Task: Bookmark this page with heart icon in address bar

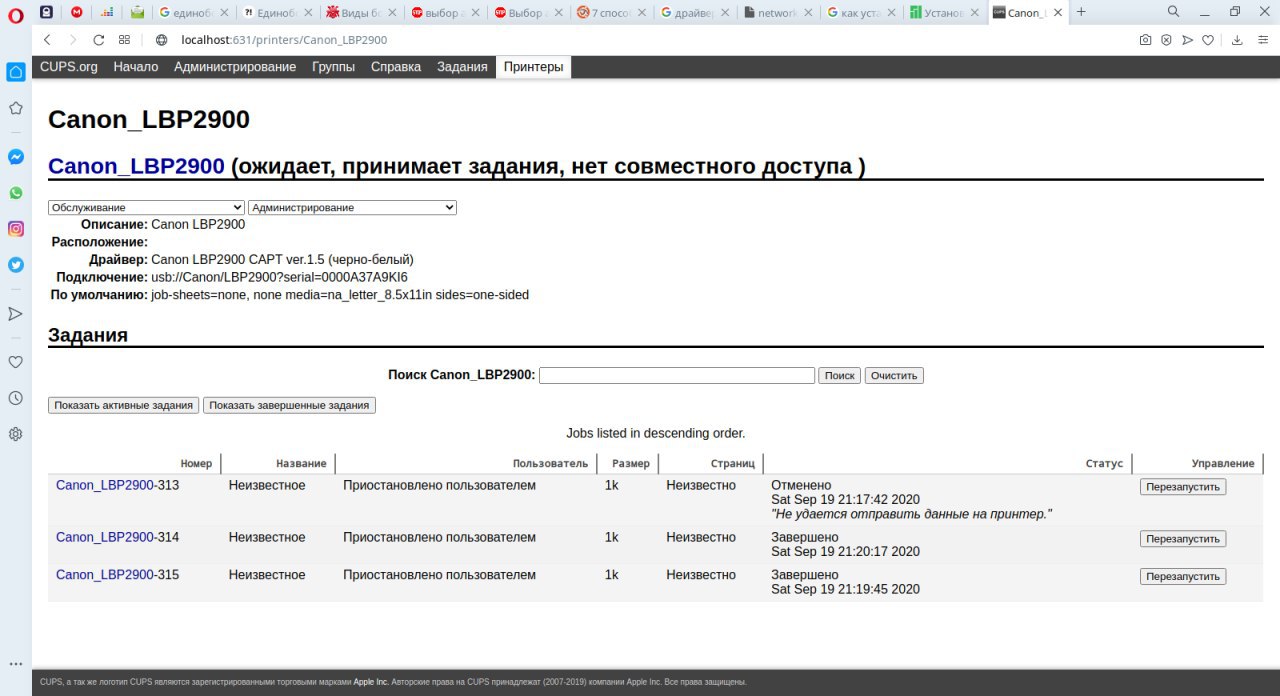Action: click(1208, 40)
